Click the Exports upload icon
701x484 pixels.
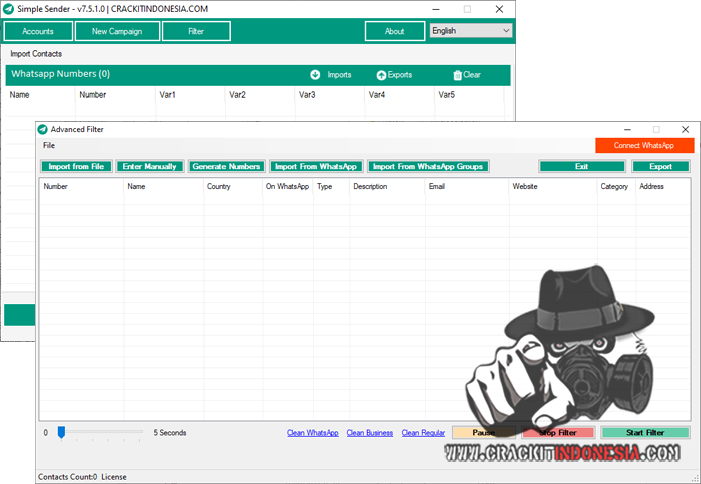coord(381,75)
